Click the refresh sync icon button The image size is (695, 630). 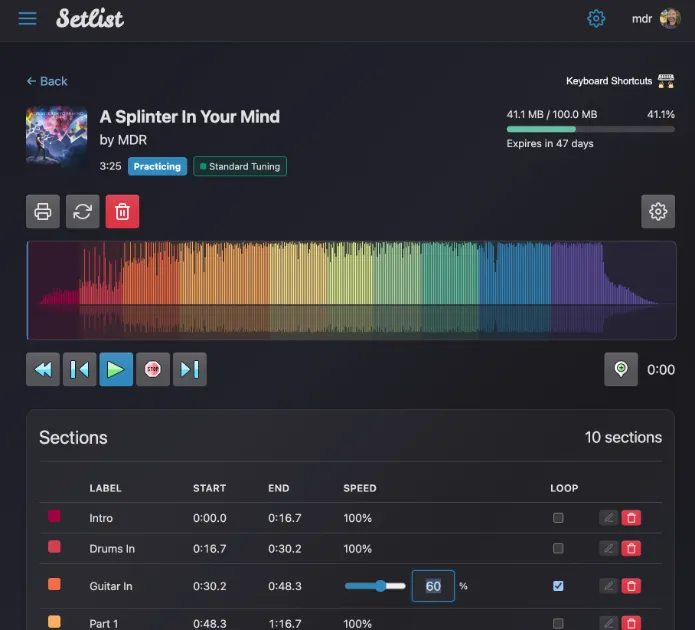(x=83, y=212)
